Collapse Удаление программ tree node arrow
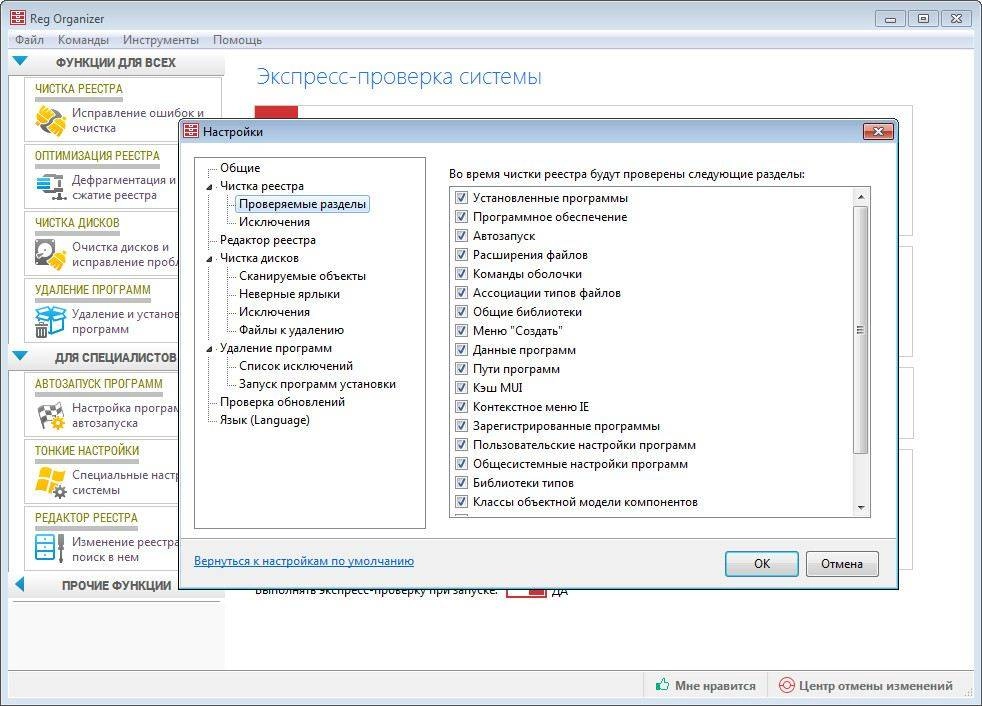Viewport: 982px width, 706px height. (x=210, y=349)
